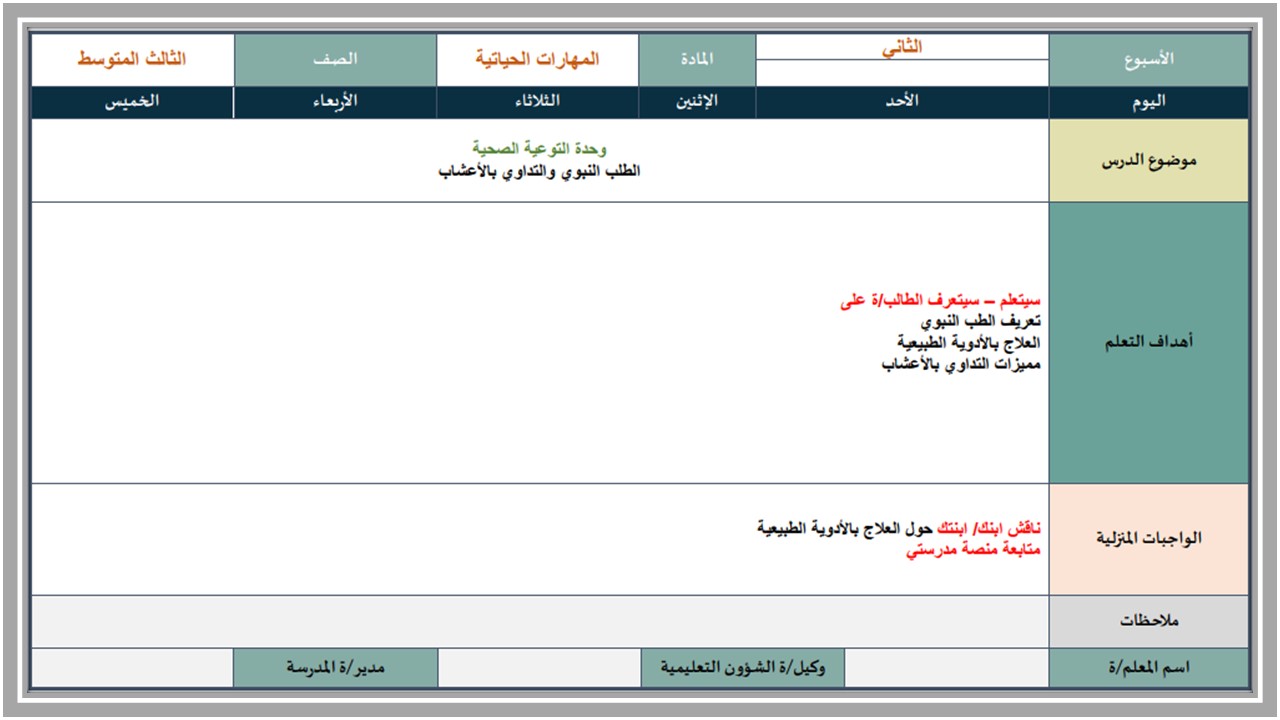
Task: Click the الواجبات المنزلية pink label
Action: pyautogui.click(x=1149, y=539)
